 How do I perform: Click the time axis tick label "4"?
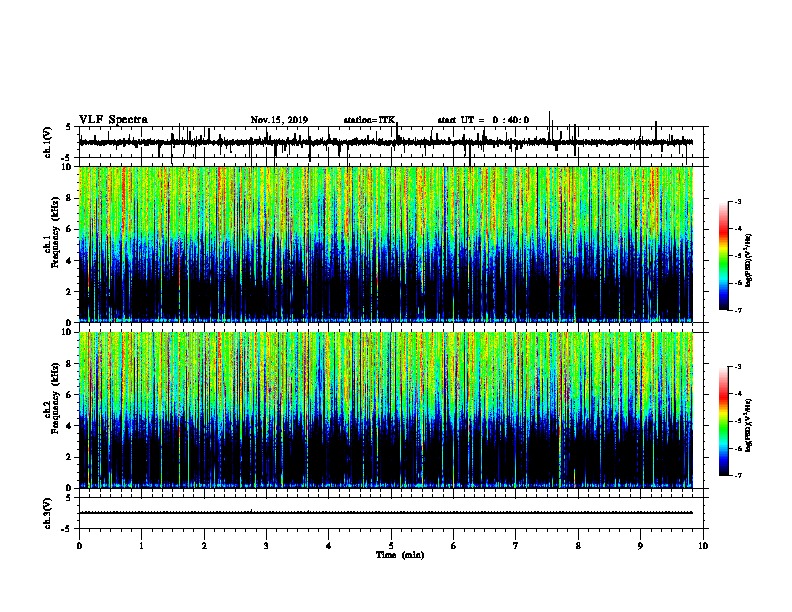[329, 545]
